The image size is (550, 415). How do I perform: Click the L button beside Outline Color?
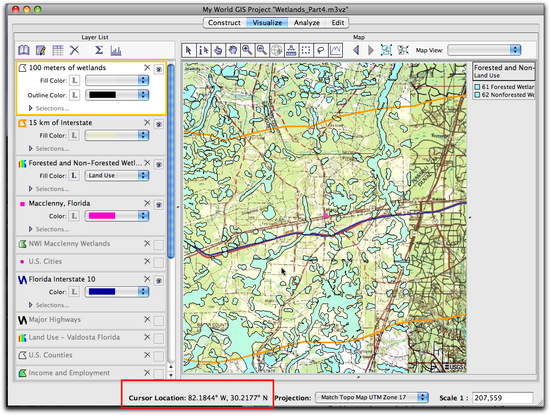(x=74, y=95)
